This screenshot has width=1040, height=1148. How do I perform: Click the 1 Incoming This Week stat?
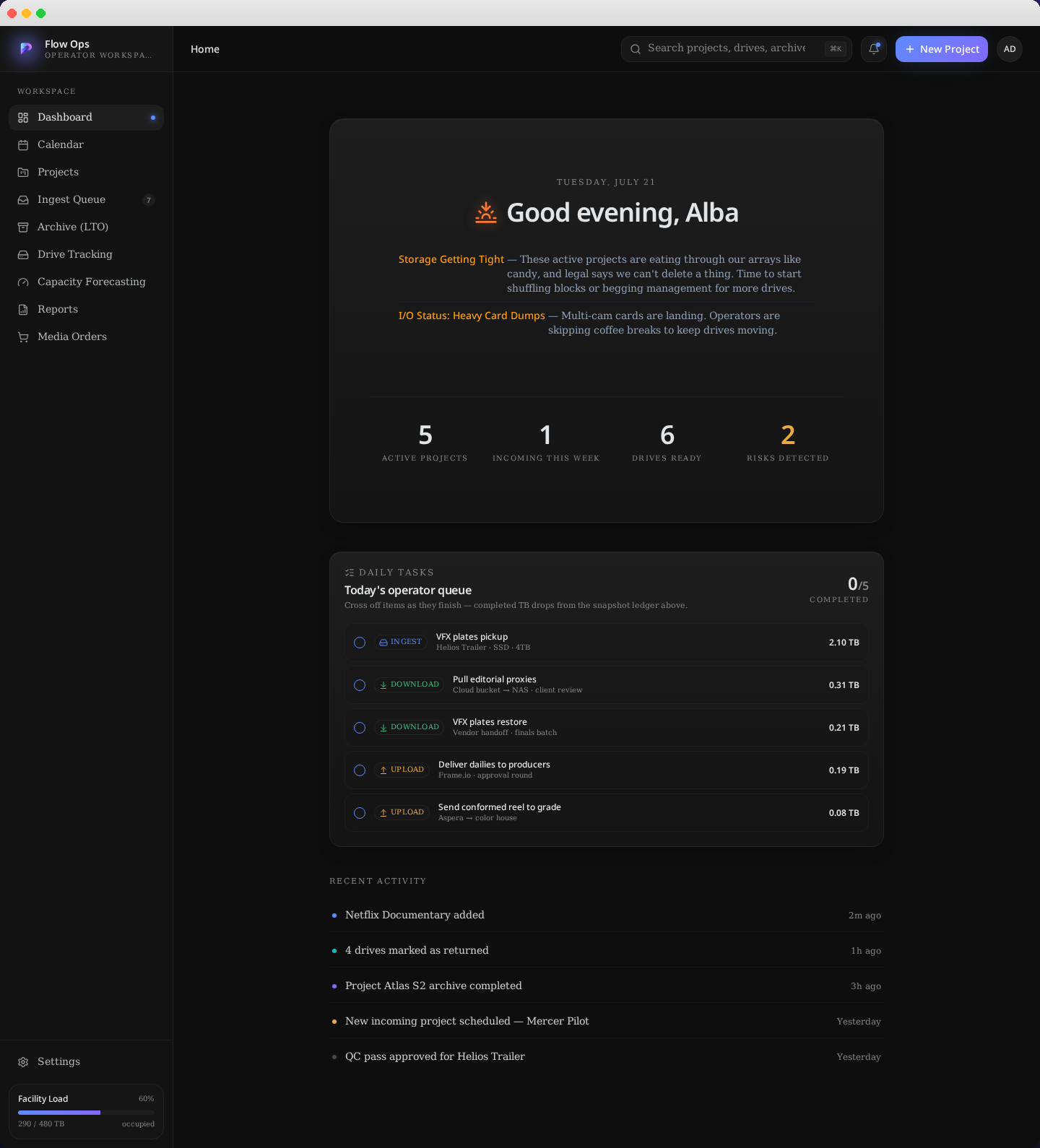tap(546, 442)
